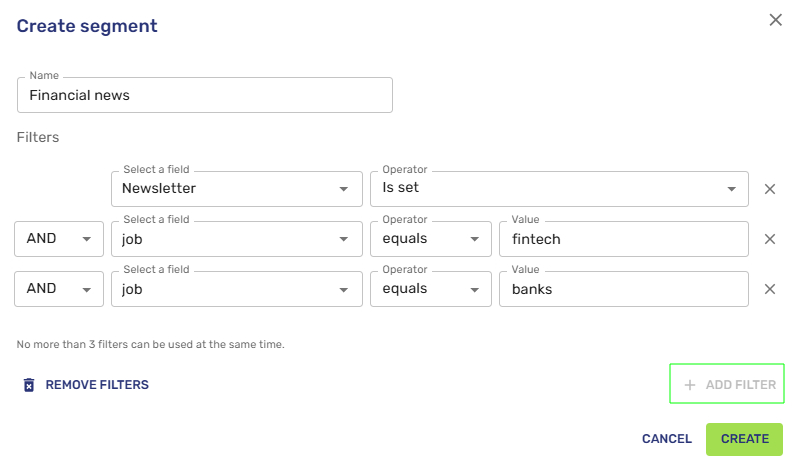Screen dimensions: 798x470
Task: Remove the Newsletter filter row
Action: point(770,189)
